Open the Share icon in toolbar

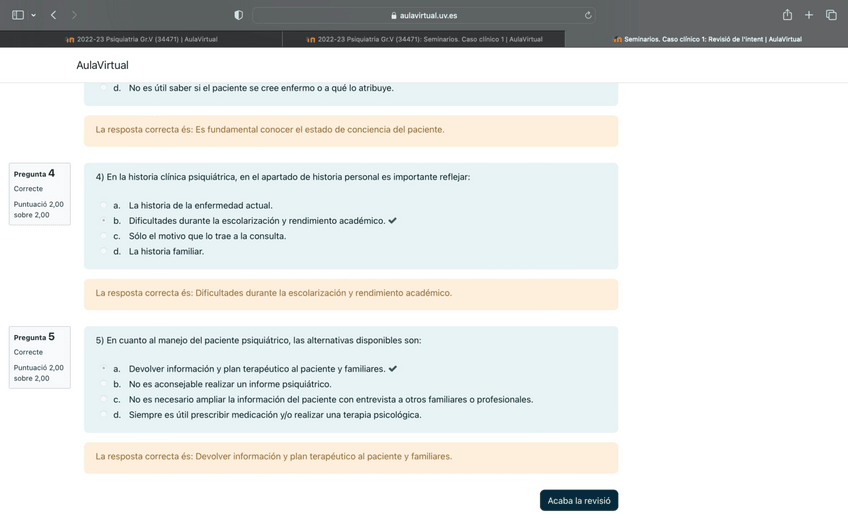tap(787, 15)
